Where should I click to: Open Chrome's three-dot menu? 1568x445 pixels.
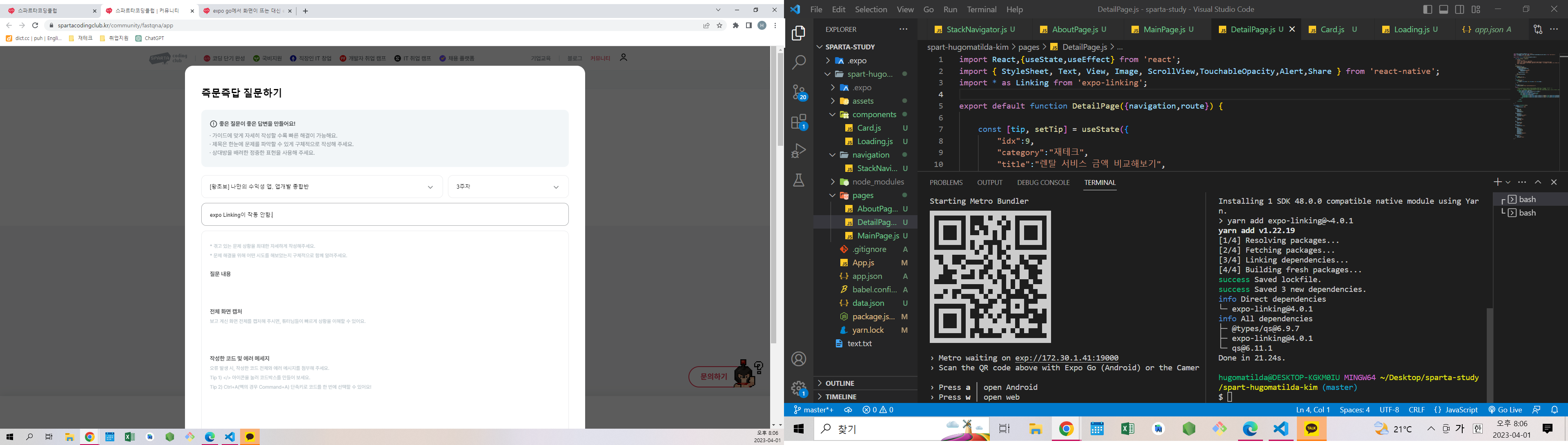(x=775, y=26)
